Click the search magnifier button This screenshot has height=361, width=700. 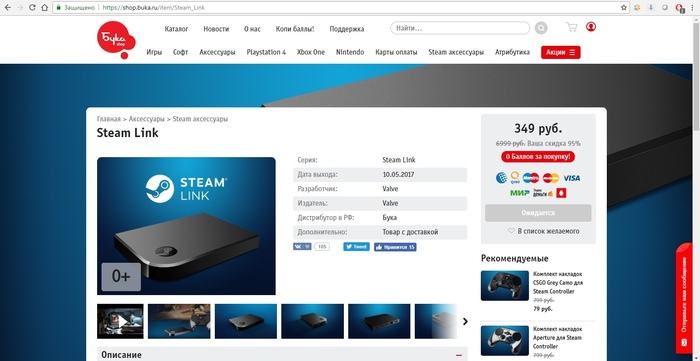[541, 29]
